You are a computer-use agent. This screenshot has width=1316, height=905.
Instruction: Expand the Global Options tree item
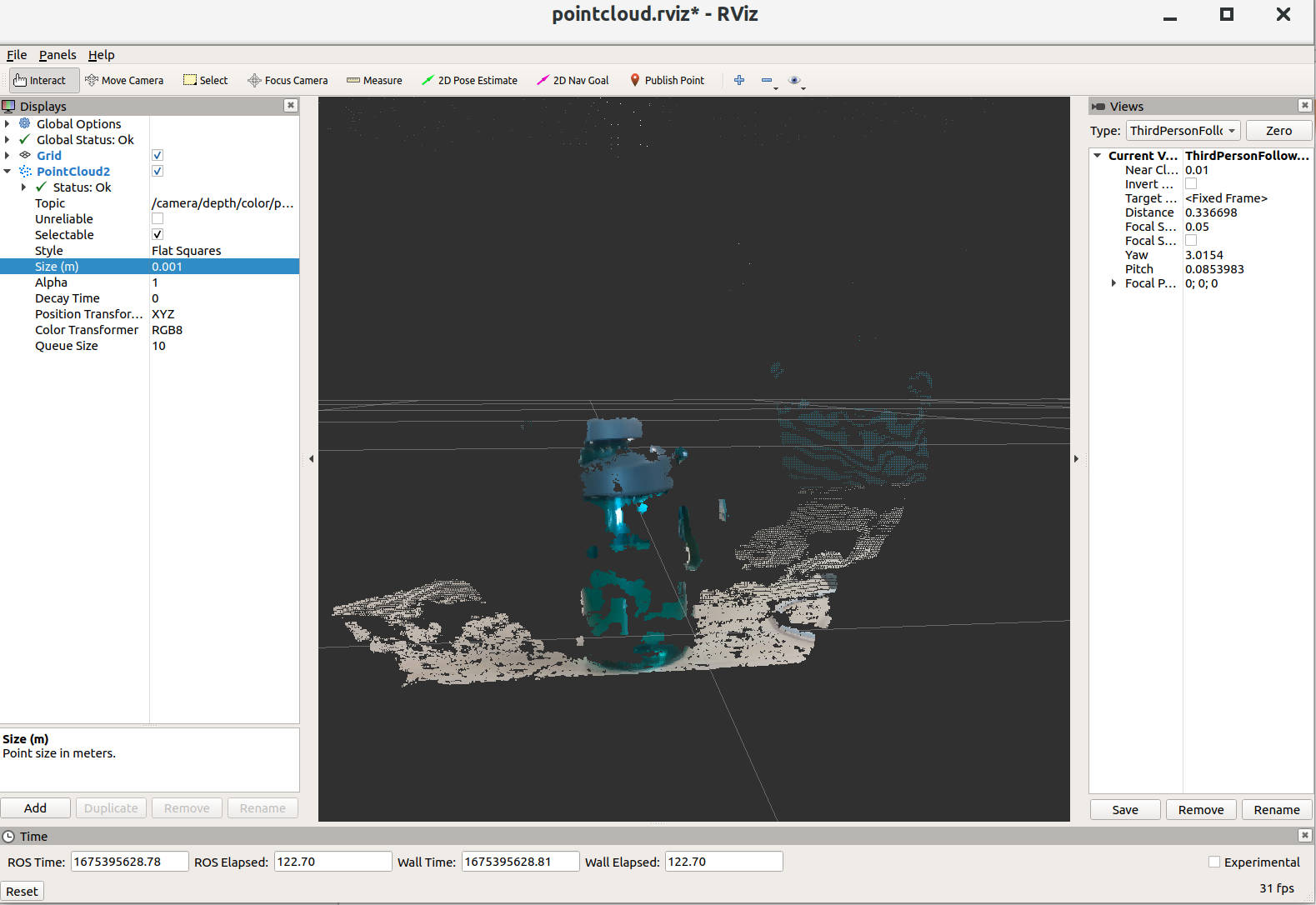(x=8, y=124)
